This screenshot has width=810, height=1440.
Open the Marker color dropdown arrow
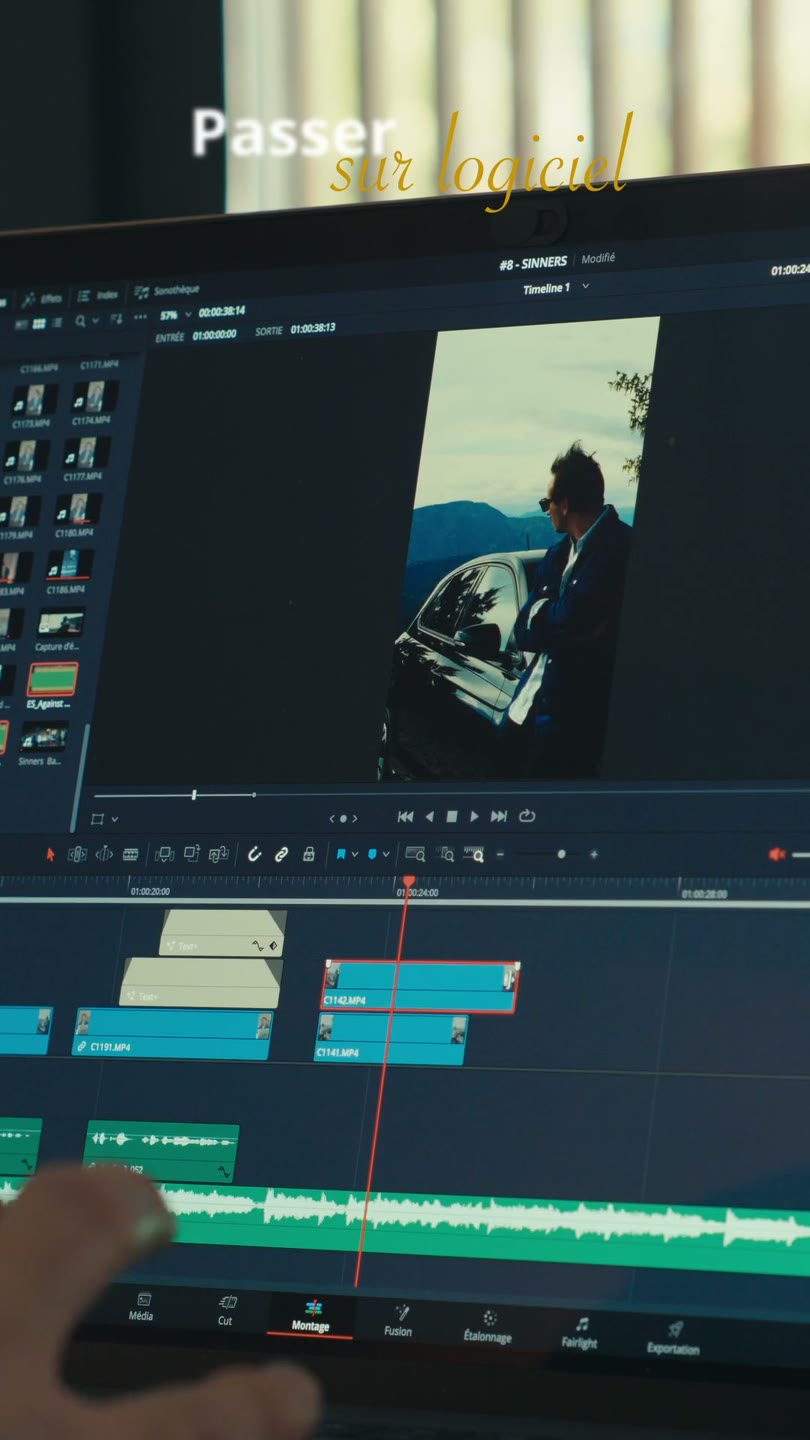tap(386, 855)
